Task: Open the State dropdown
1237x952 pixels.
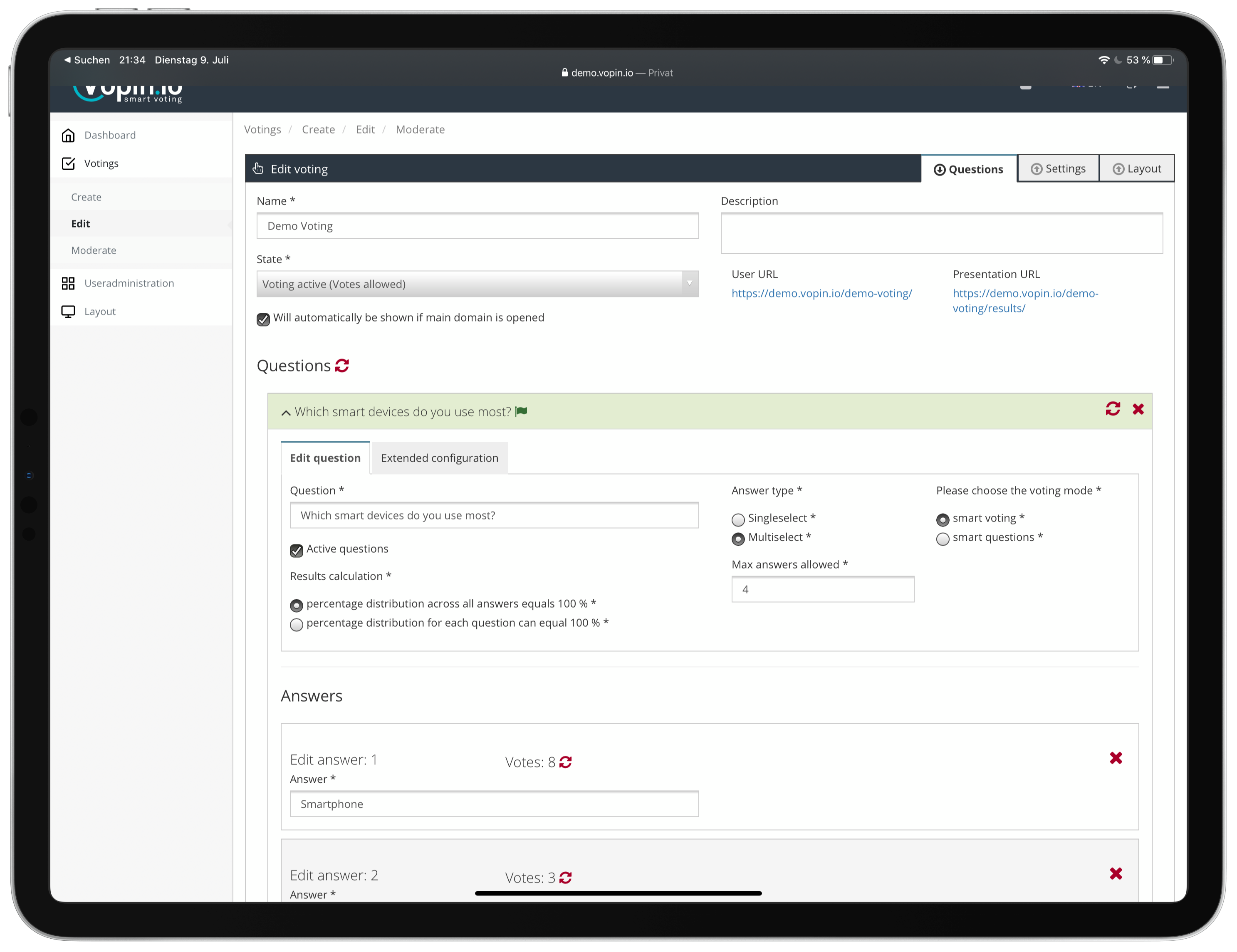Action: pos(477,284)
